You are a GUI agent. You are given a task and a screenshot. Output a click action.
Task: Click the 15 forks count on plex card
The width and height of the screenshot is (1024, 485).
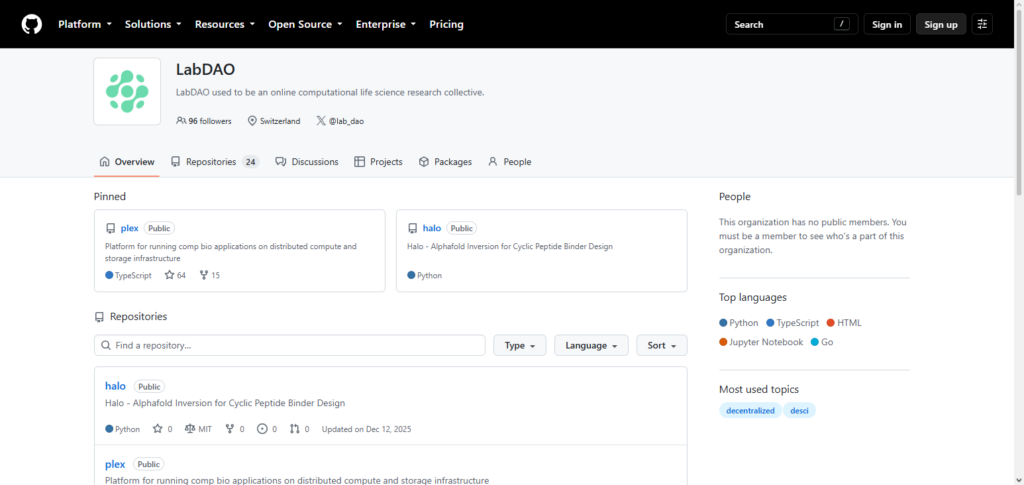pyautogui.click(x=216, y=275)
